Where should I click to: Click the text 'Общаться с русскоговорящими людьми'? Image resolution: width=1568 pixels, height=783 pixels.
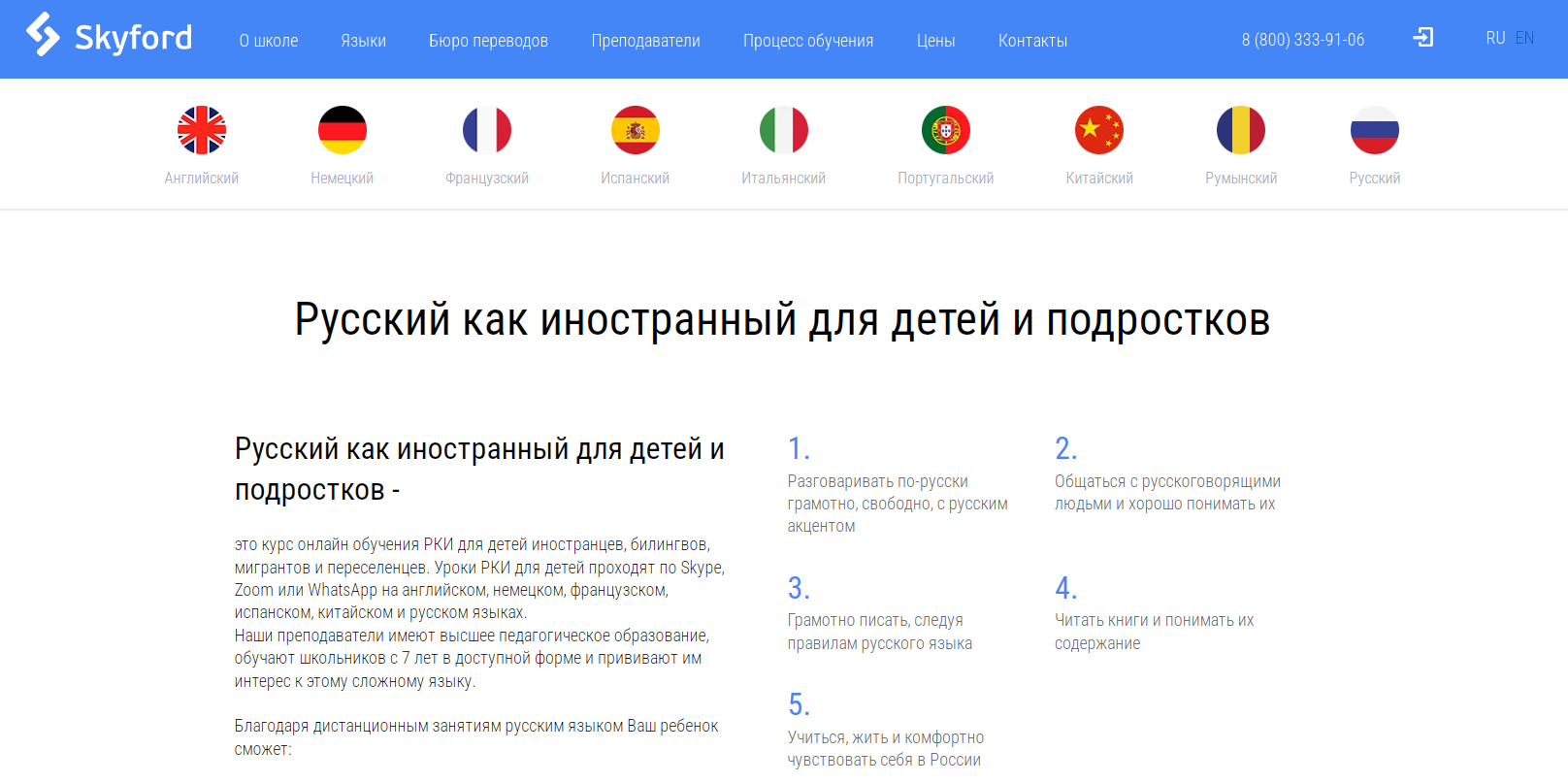click(x=1167, y=493)
